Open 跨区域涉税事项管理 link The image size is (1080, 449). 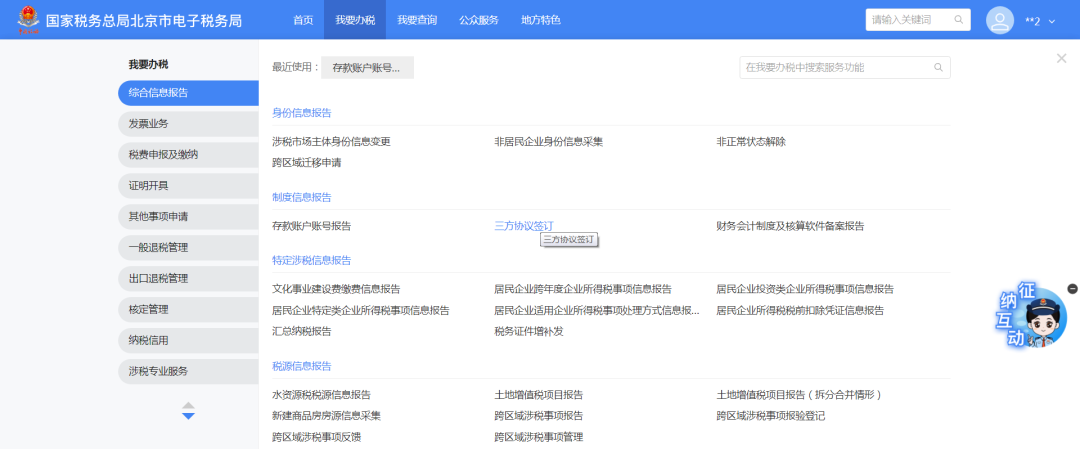coord(539,437)
